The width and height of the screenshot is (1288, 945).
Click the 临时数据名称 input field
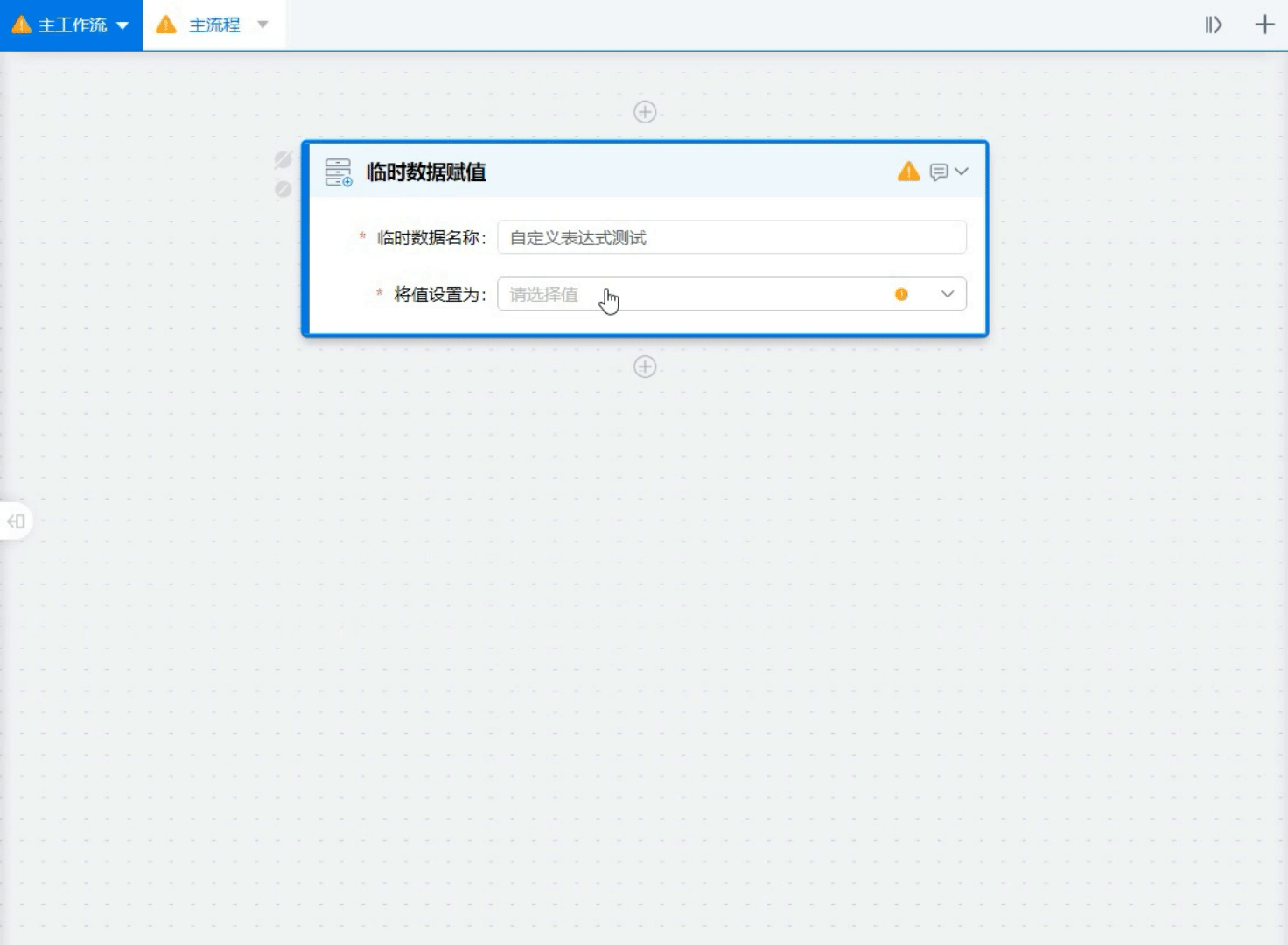731,238
